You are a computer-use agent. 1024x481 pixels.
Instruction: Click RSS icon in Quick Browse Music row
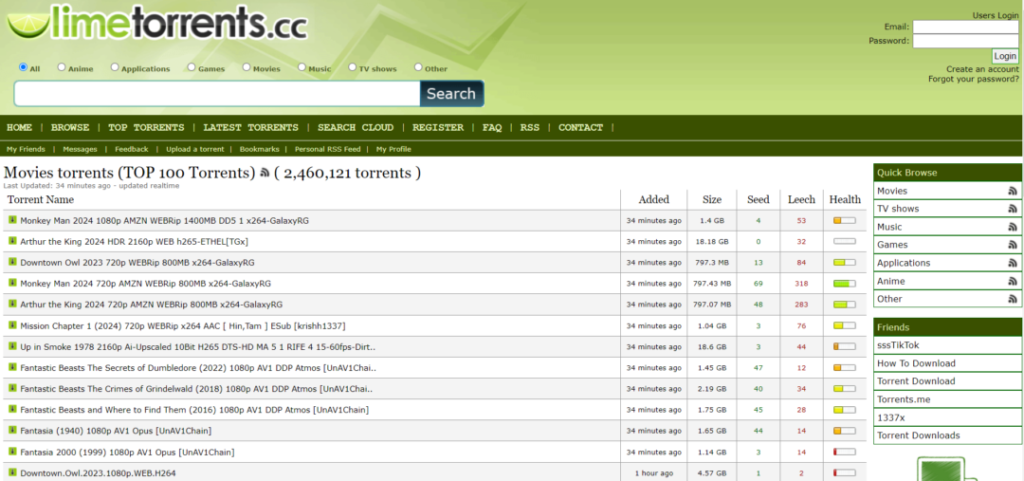pyautogui.click(x=1013, y=227)
